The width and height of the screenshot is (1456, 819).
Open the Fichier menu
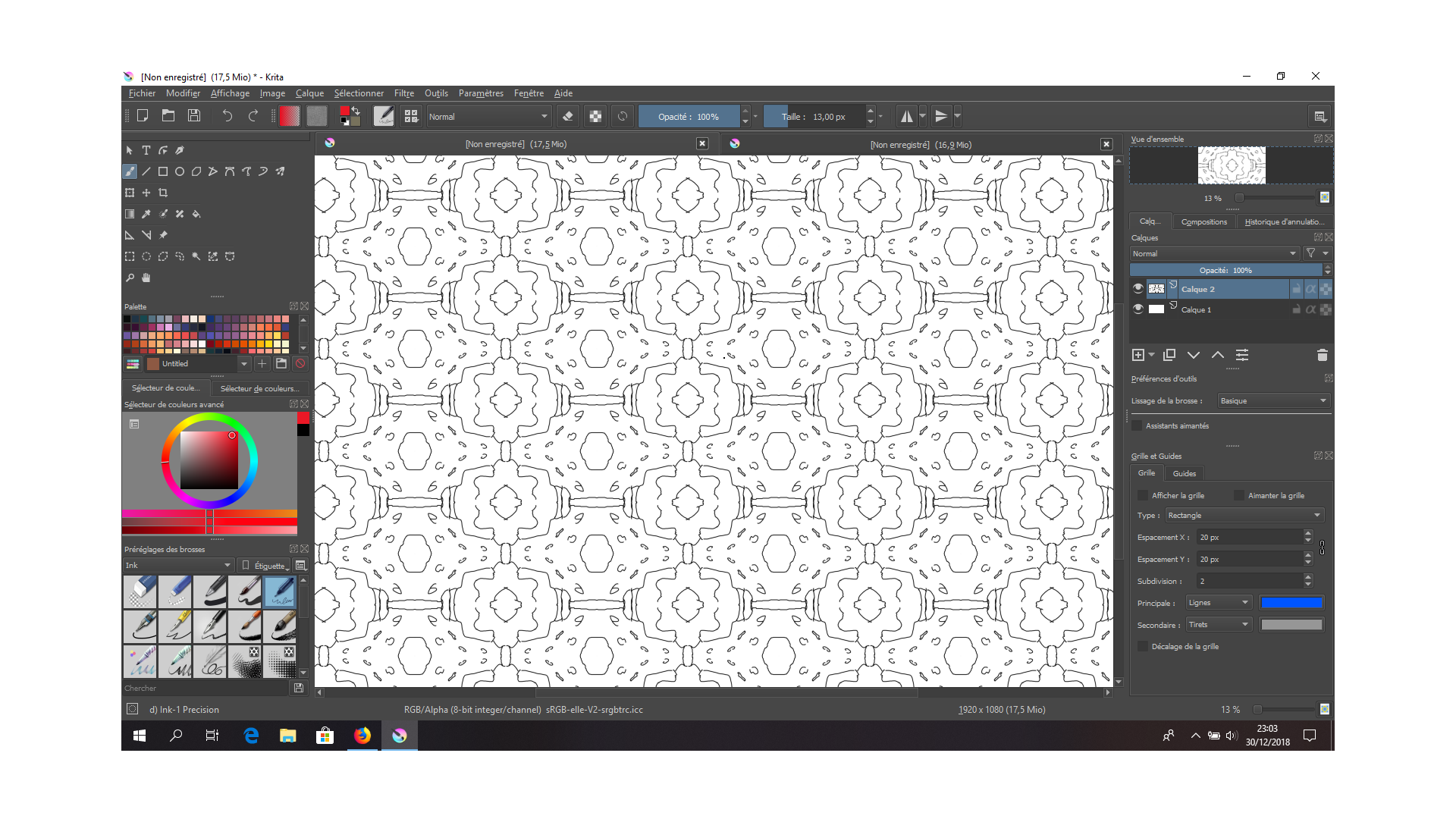click(142, 93)
